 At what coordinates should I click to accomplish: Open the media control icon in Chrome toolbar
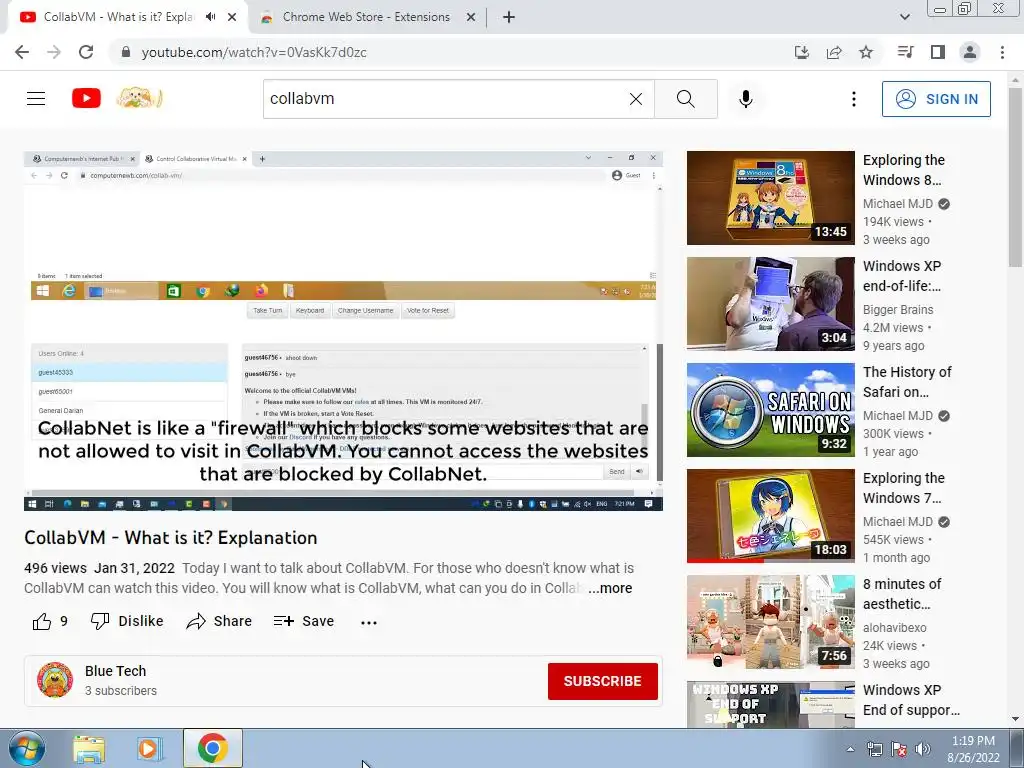pyautogui.click(x=905, y=52)
